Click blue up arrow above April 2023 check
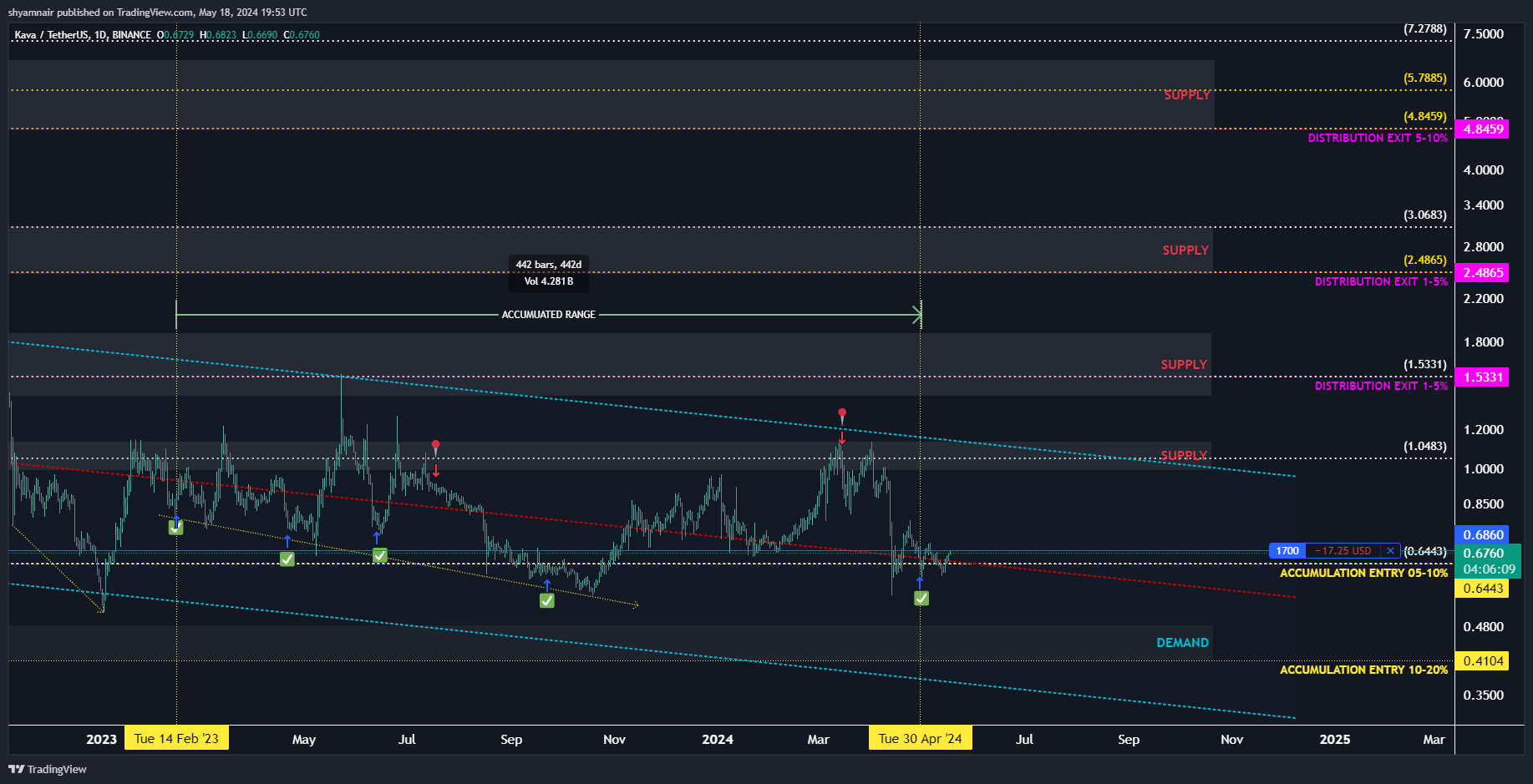Viewport: 1533px width, 784px height. point(287,541)
